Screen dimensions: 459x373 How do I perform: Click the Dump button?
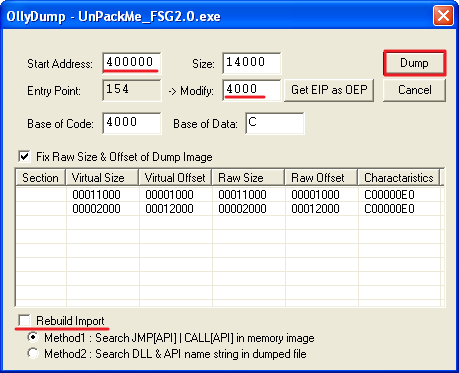[414, 63]
